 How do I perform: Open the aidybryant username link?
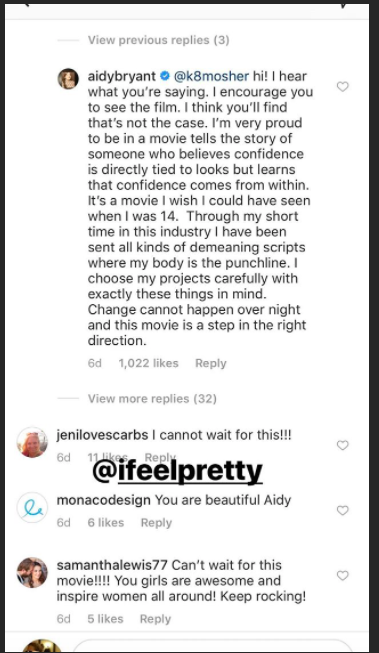122,77
